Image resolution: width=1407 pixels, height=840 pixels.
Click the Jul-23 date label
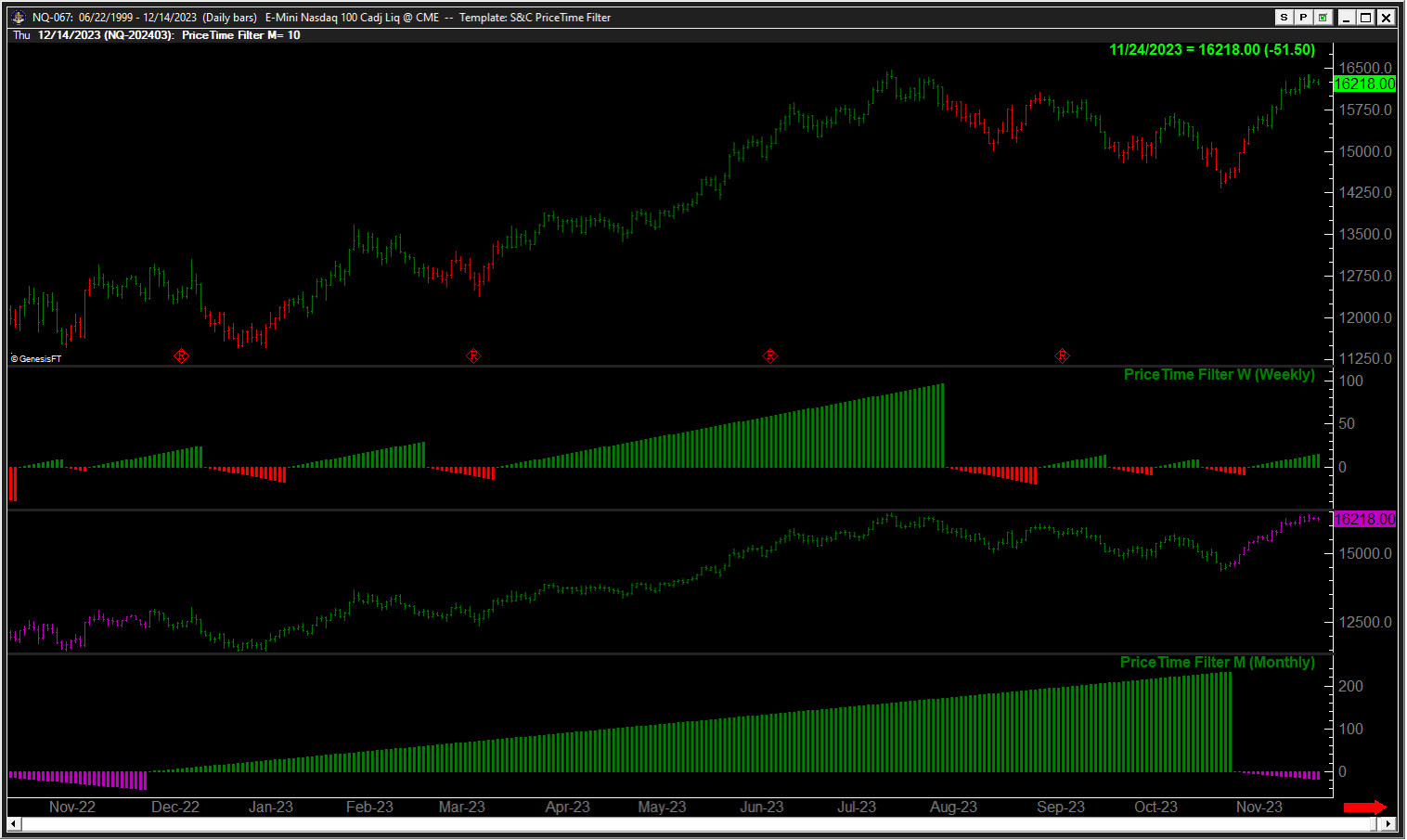click(x=857, y=807)
